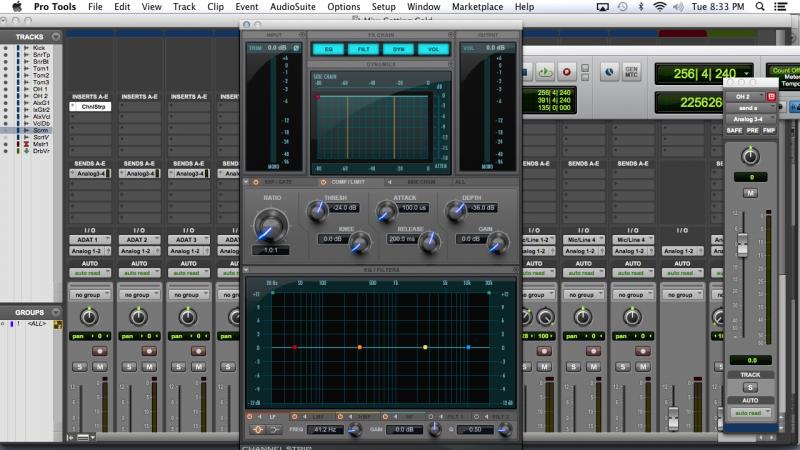
Task: Click the attack value field 100.0 us
Action: point(414,208)
